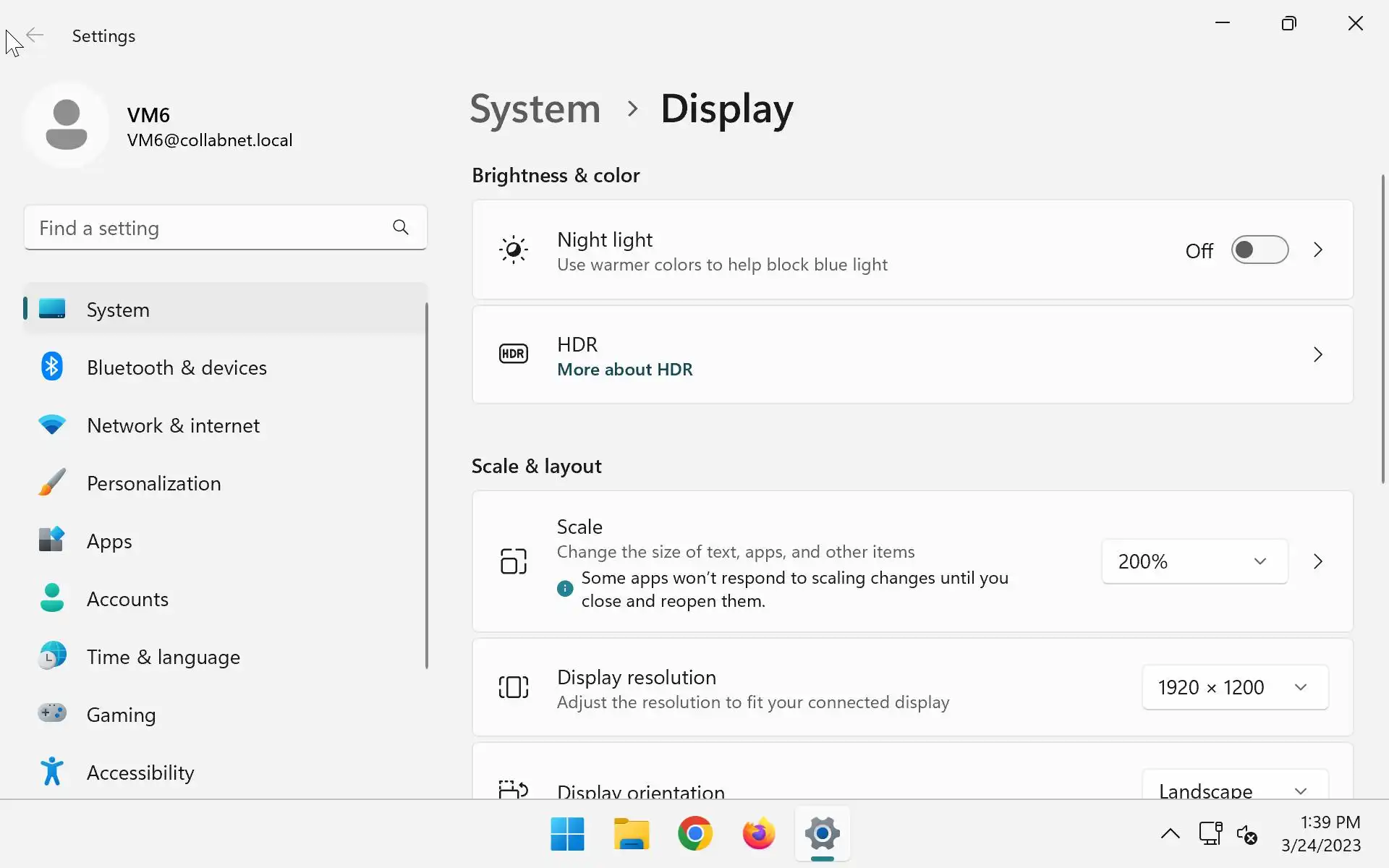The image size is (1389, 868).
Task: Click the search magnifier icon
Action: point(400,228)
